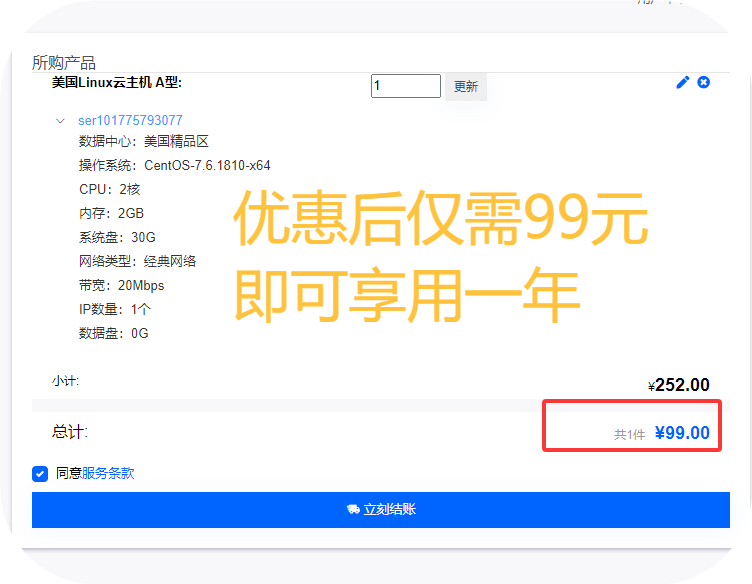Click the 数据中心 美国精品区 line
This screenshot has height=584, width=752.
[x=144, y=142]
